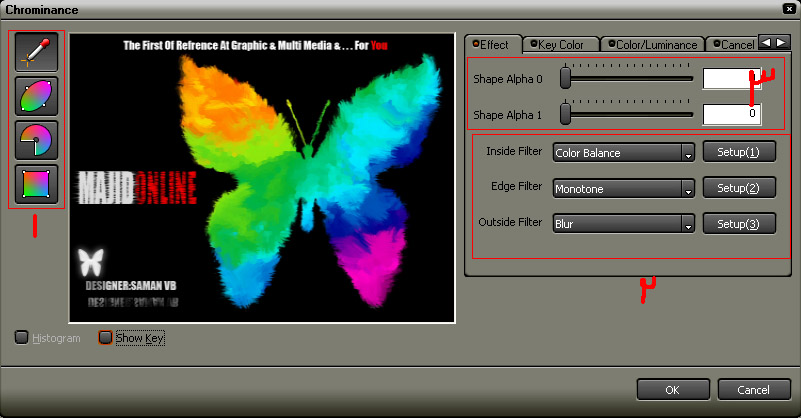Close the Chrominance dialog window

tap(789, 9)
